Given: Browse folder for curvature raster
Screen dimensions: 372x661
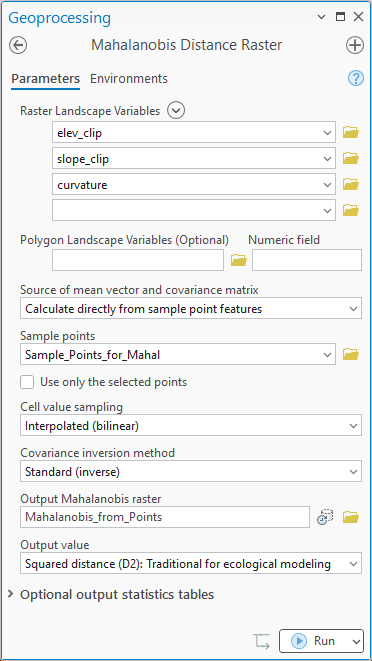Looking at the screenshot, I should click(x=350, y=185).
